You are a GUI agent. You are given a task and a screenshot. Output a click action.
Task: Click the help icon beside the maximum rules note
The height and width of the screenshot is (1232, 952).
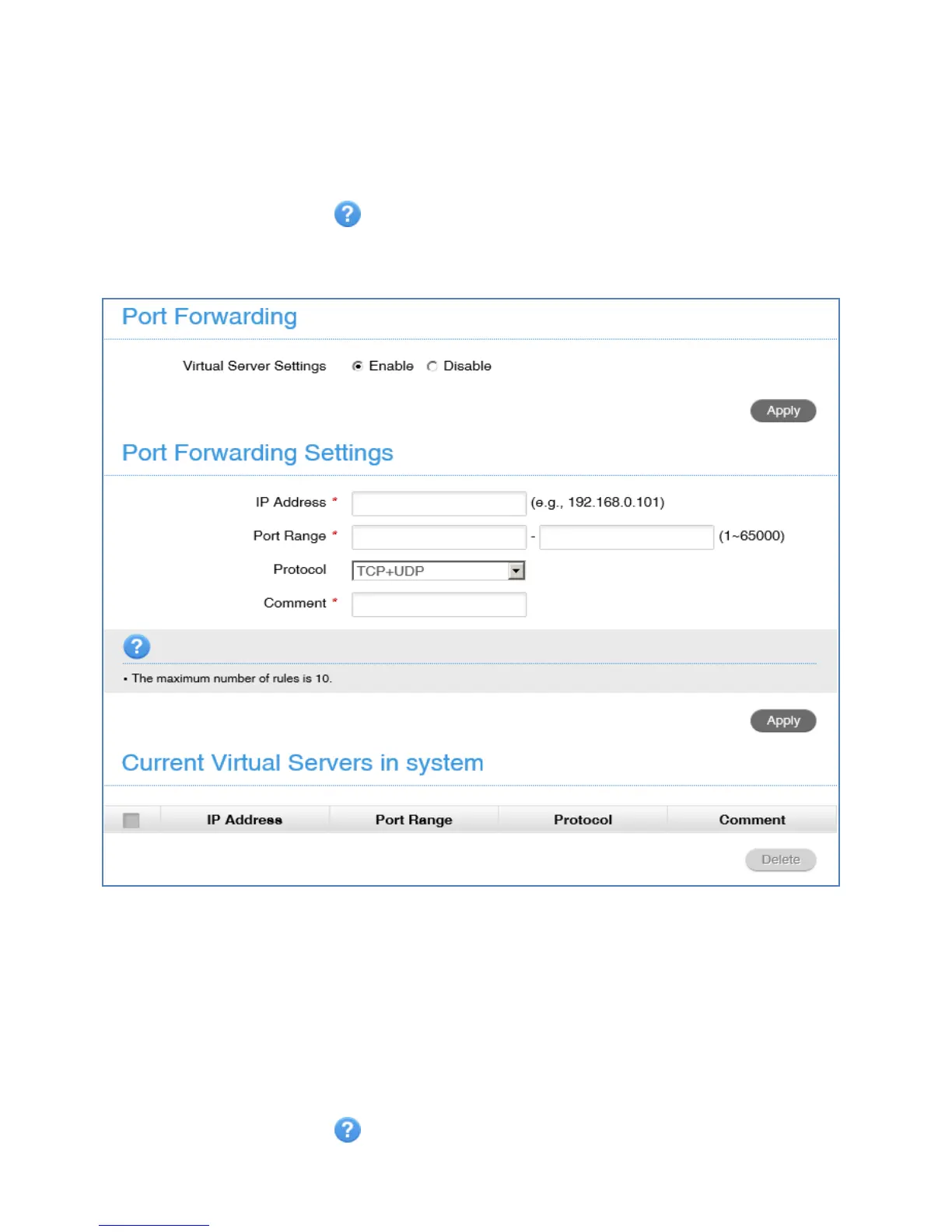pos(136,646)
